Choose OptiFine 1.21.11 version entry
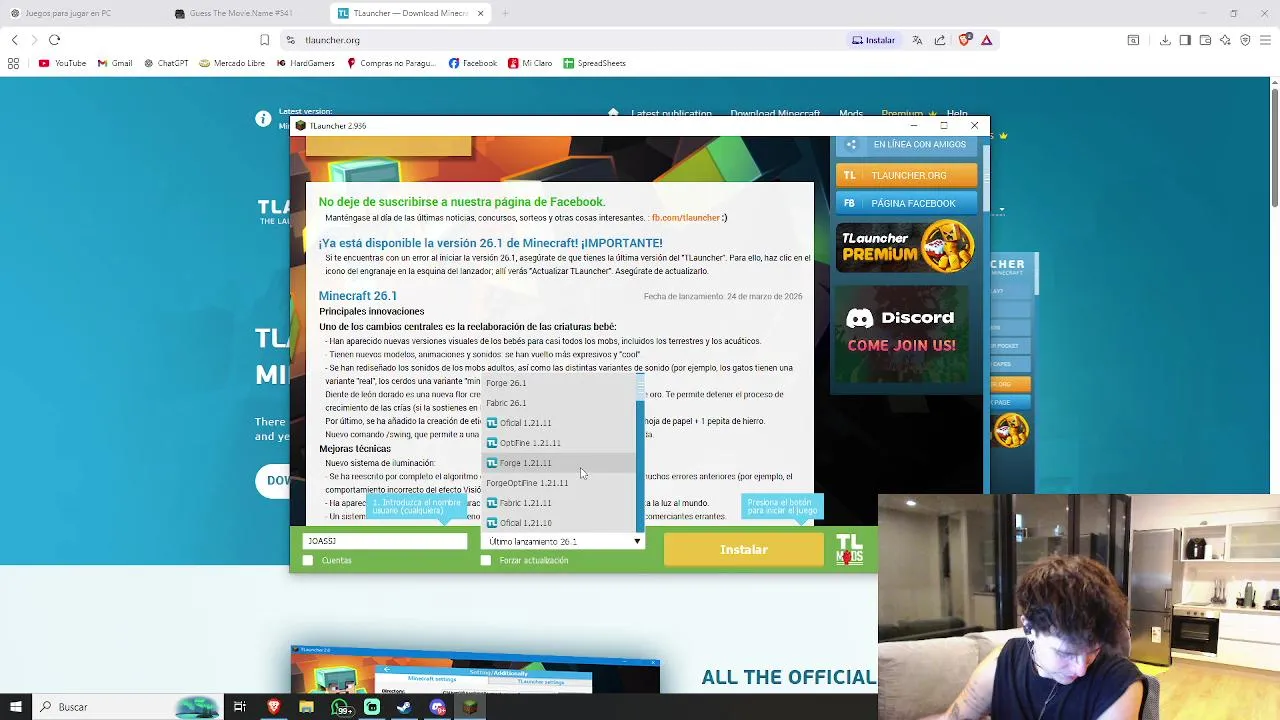 559,443
